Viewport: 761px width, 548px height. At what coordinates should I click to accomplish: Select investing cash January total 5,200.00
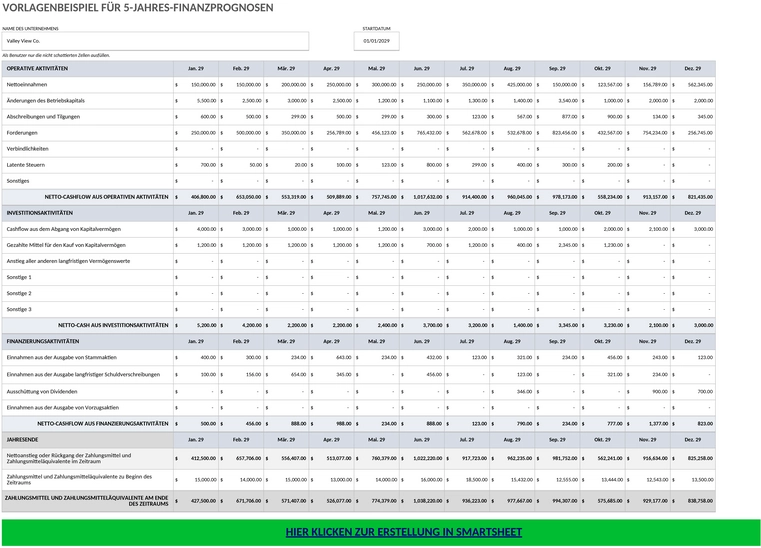coord(196,325)
